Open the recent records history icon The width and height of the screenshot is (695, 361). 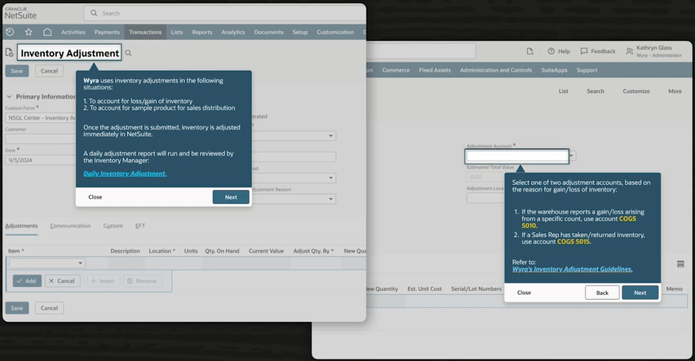click(10, 32)
